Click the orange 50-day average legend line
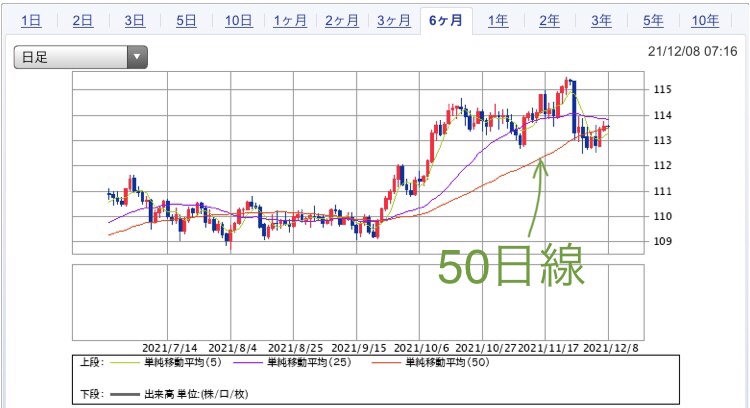The width and height of the screenshot is (750, 408). click(x=386, y=363)
